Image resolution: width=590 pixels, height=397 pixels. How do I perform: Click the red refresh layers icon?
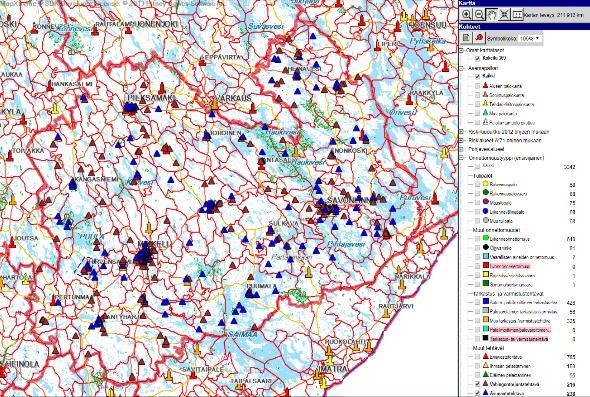click(479, 38)
